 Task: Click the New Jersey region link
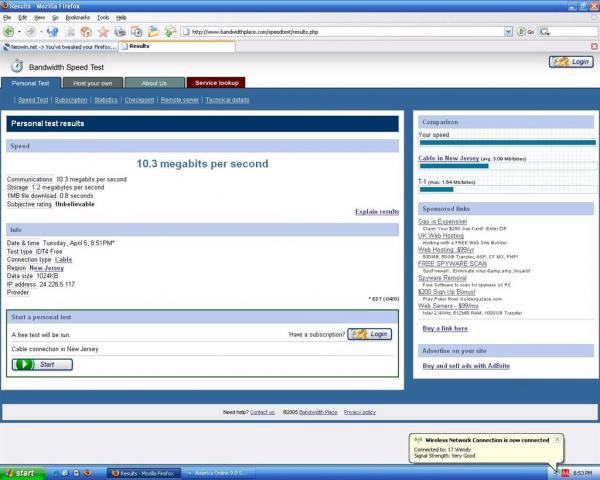(47, 268)
